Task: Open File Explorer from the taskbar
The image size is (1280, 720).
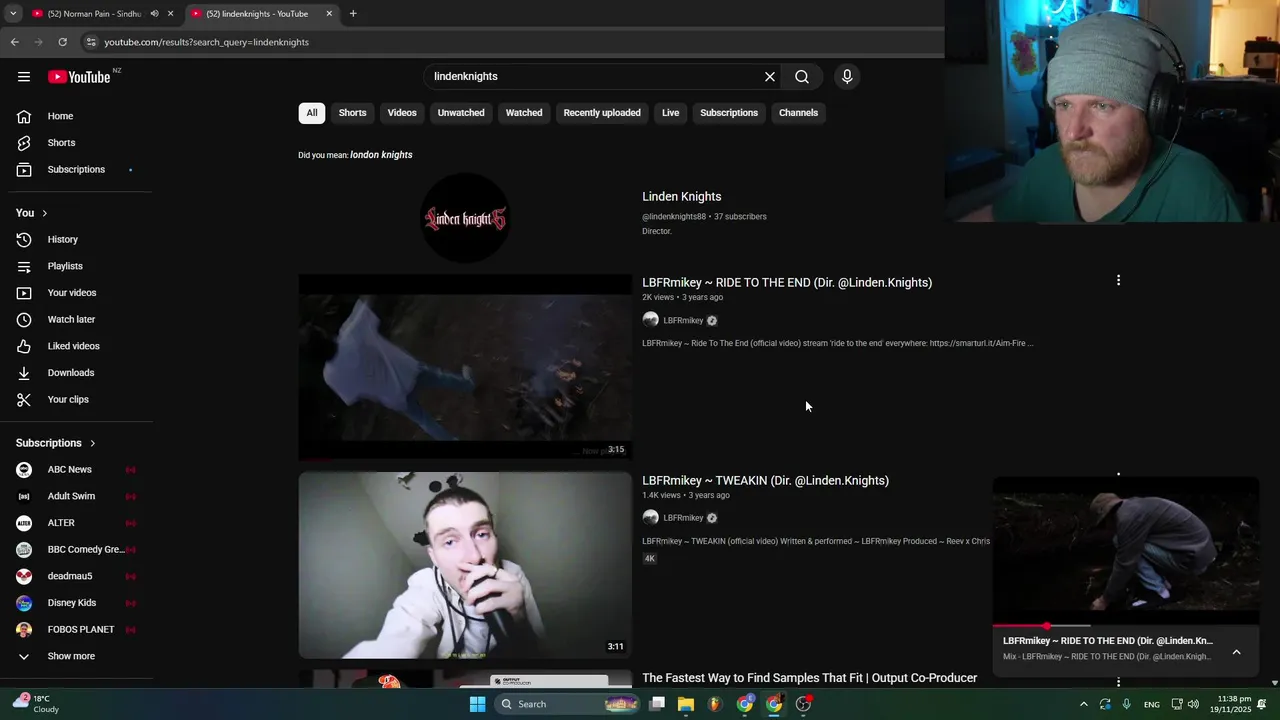Action: (x=686, y=704)
